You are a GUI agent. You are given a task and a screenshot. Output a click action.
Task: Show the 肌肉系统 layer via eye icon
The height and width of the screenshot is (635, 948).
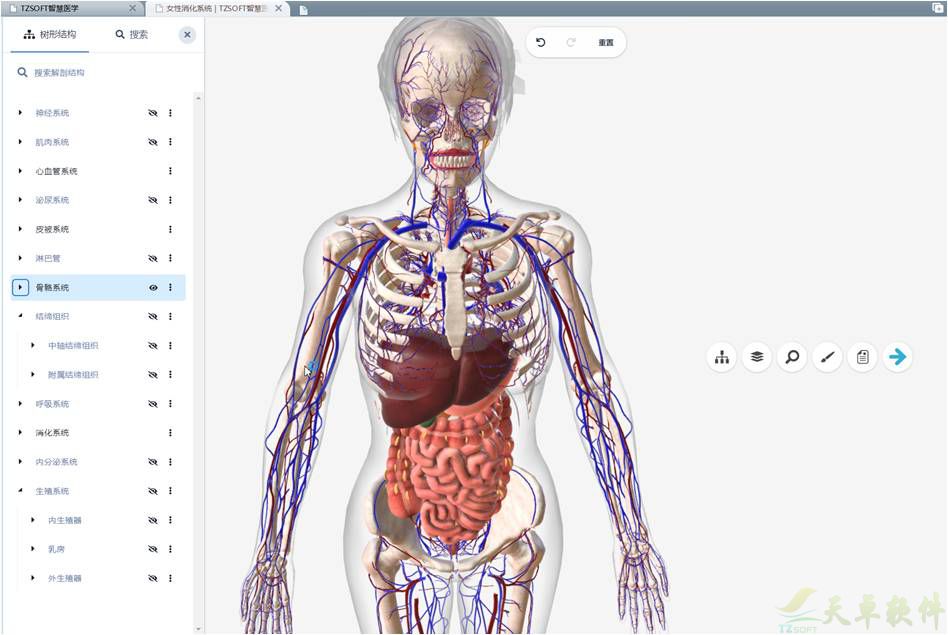click(x=153, y=142)
